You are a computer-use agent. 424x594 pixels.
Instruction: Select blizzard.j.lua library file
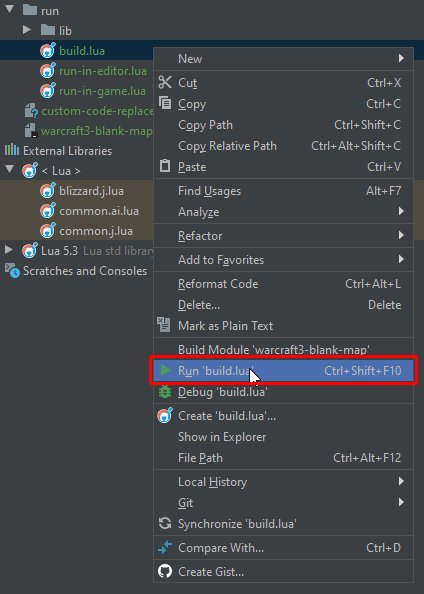point(91,191)
